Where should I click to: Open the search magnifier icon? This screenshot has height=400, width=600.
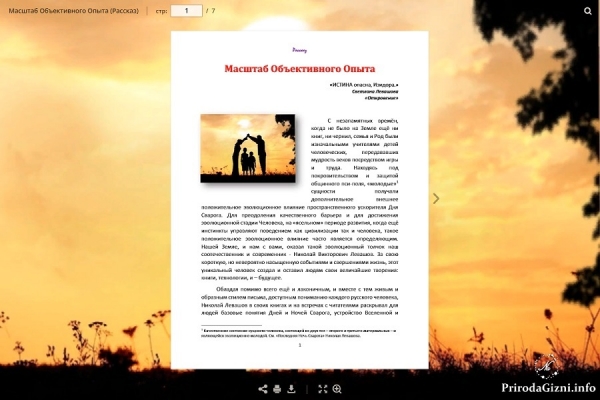click(x=588, y=11)
